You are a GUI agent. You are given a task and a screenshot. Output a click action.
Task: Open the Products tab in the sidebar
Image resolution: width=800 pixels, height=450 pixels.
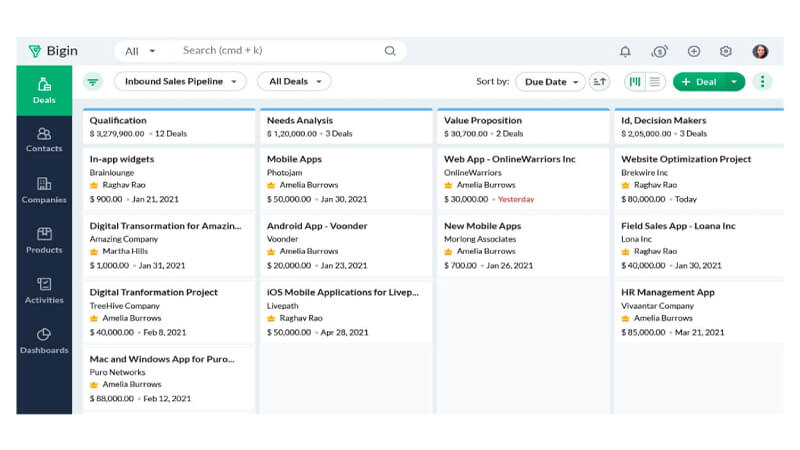pos(44,240)
